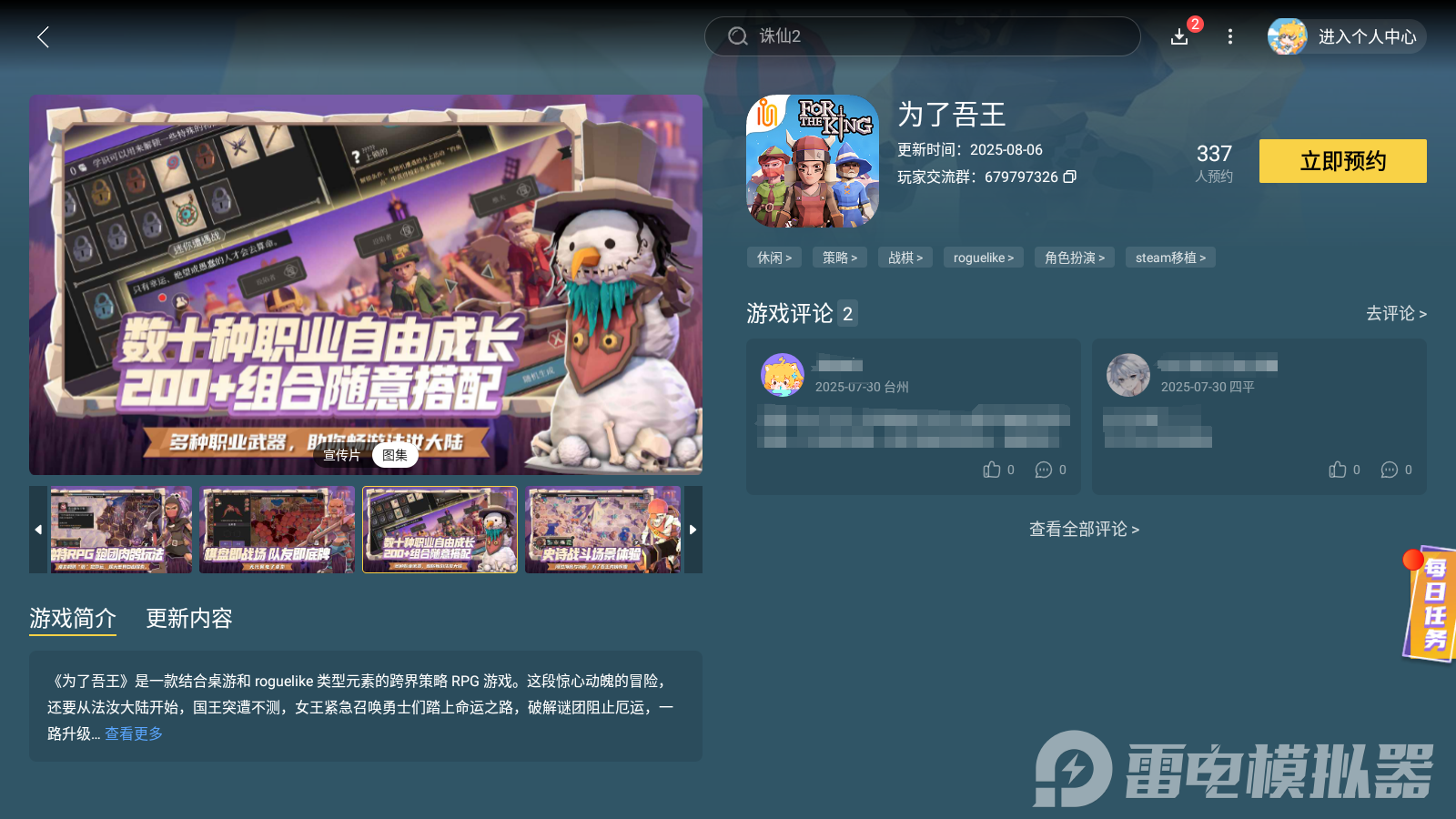Expand description with 查看更多

click(x=134, y=733)
